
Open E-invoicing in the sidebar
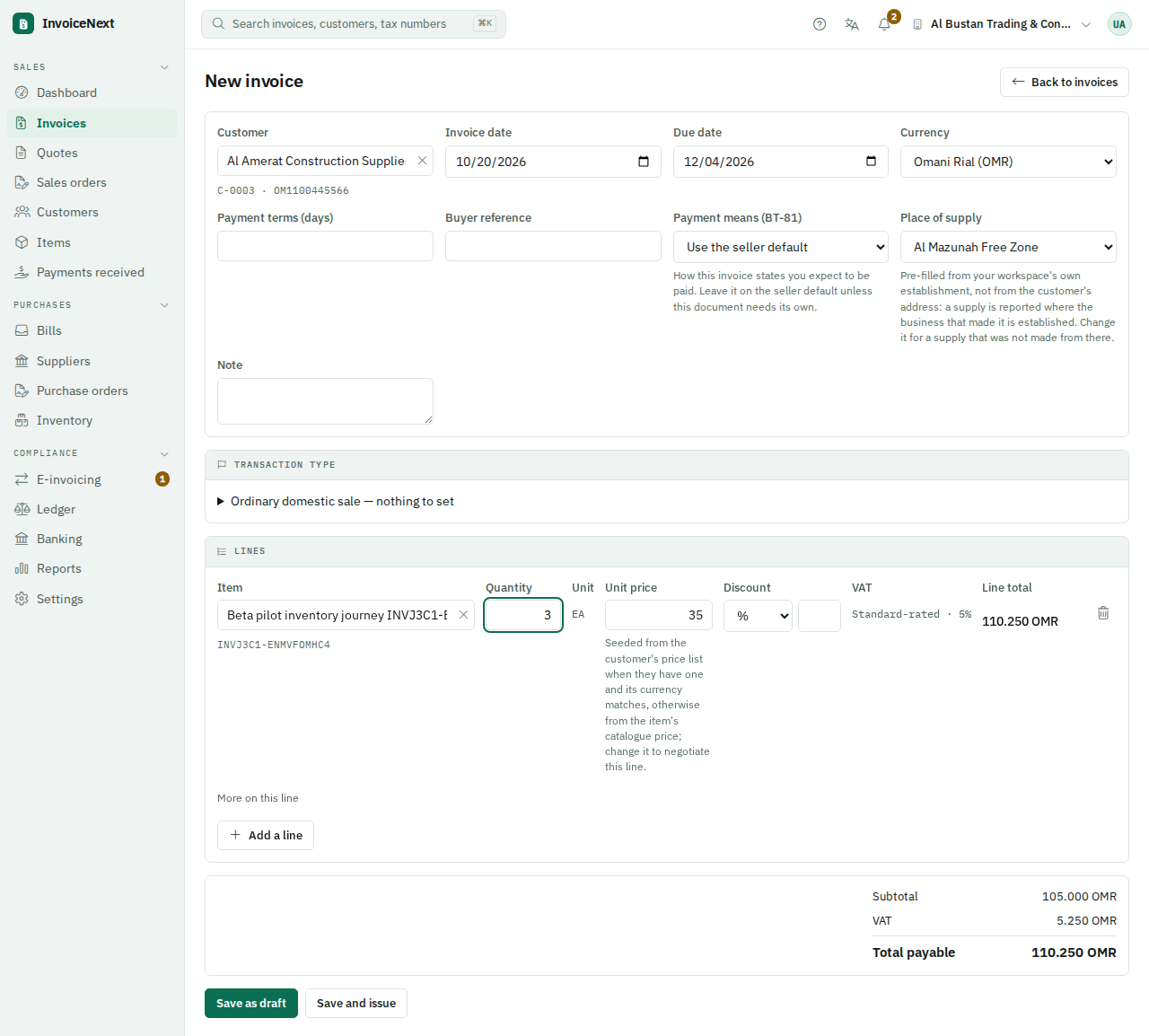click(92, 479)
